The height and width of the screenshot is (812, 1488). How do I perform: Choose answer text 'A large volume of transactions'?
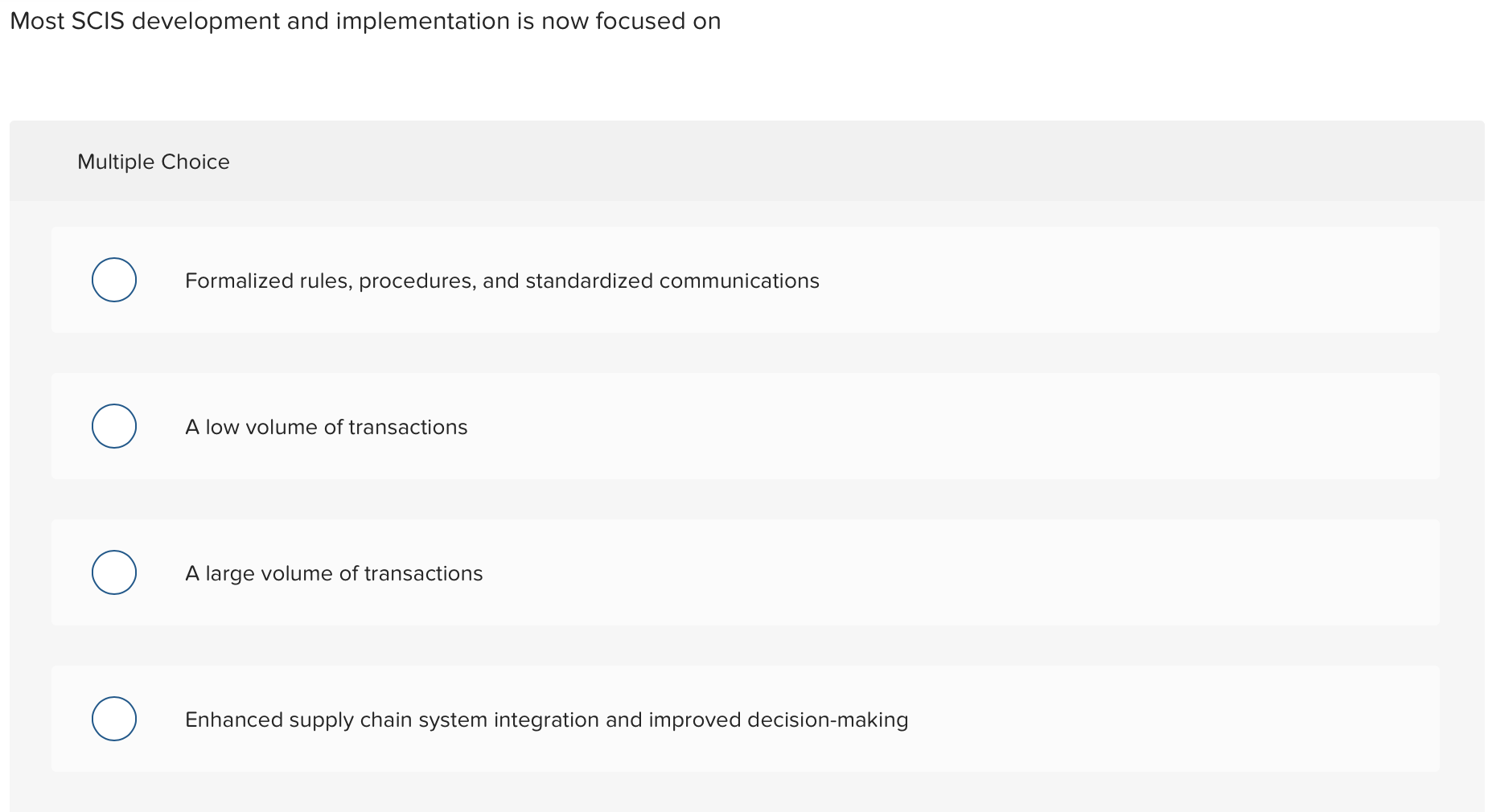click(x=335, y=573)
